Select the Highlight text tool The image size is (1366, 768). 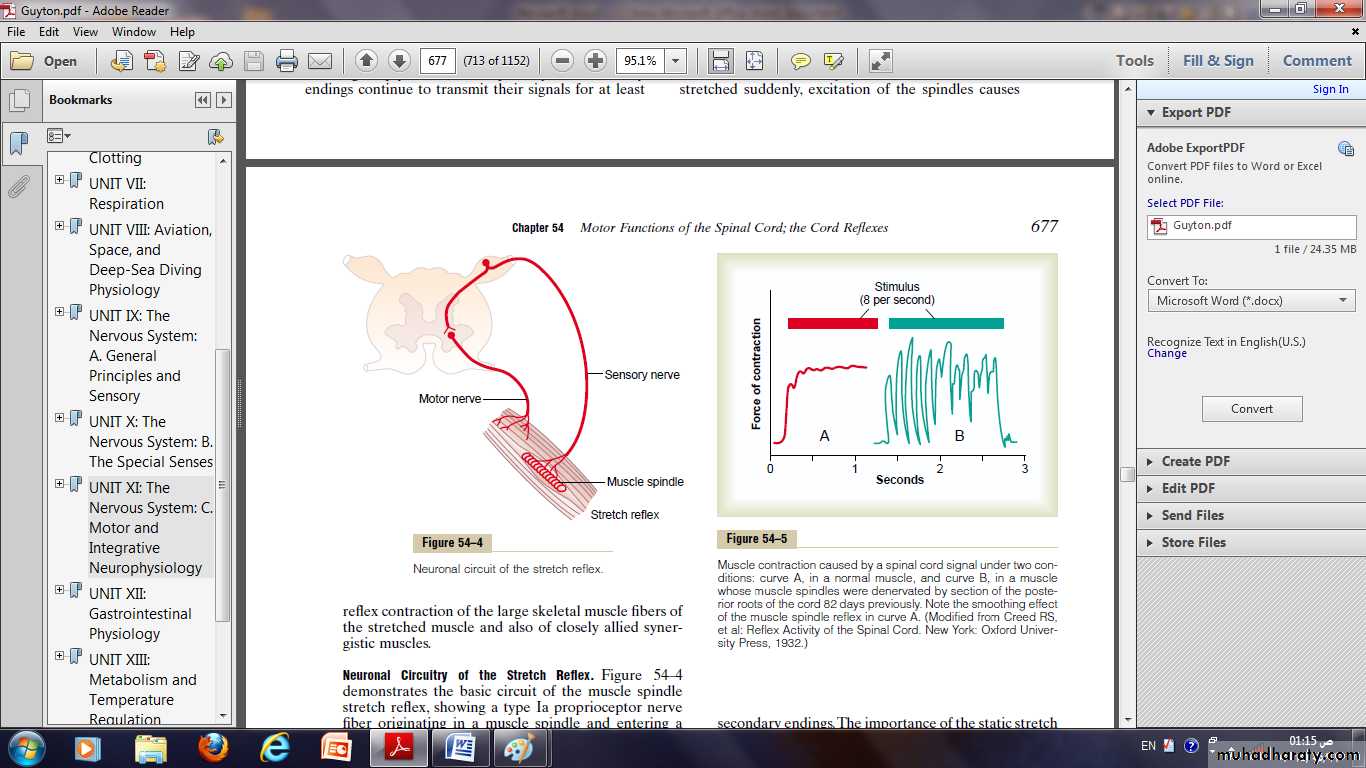(833, 61)
